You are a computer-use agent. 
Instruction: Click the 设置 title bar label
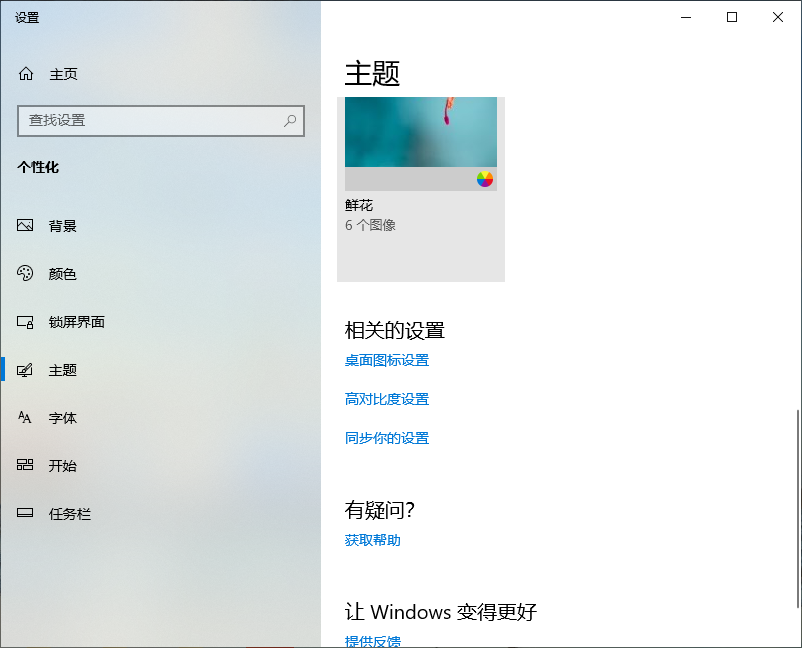27,16
